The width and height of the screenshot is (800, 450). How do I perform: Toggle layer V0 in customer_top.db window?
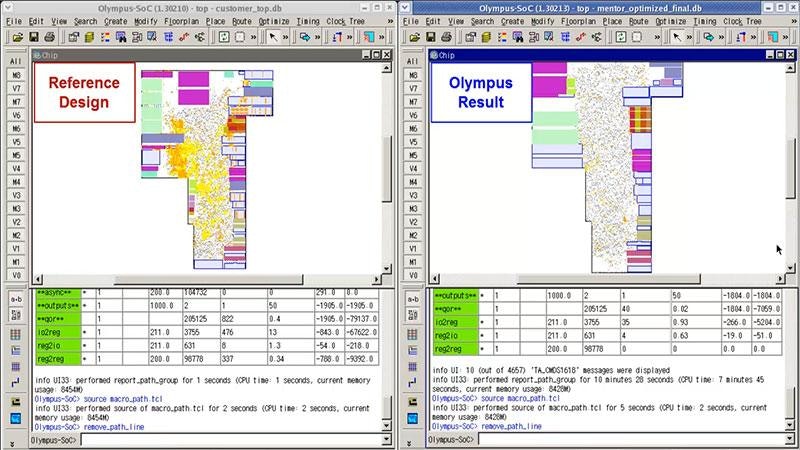pyautogui.click(x=16, y=275)
